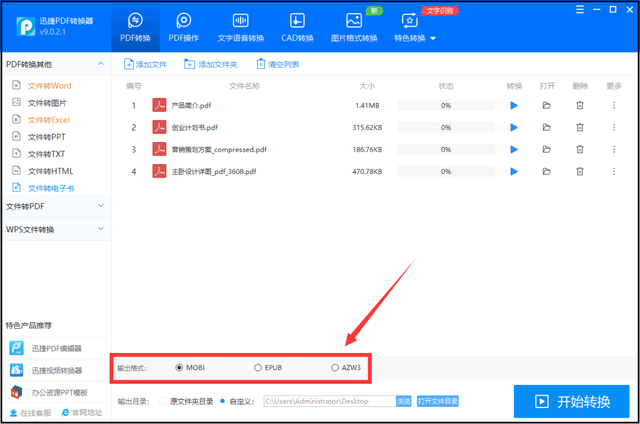Open 在线客服 support link
640x424 pixels.
(x=31, y=413)
